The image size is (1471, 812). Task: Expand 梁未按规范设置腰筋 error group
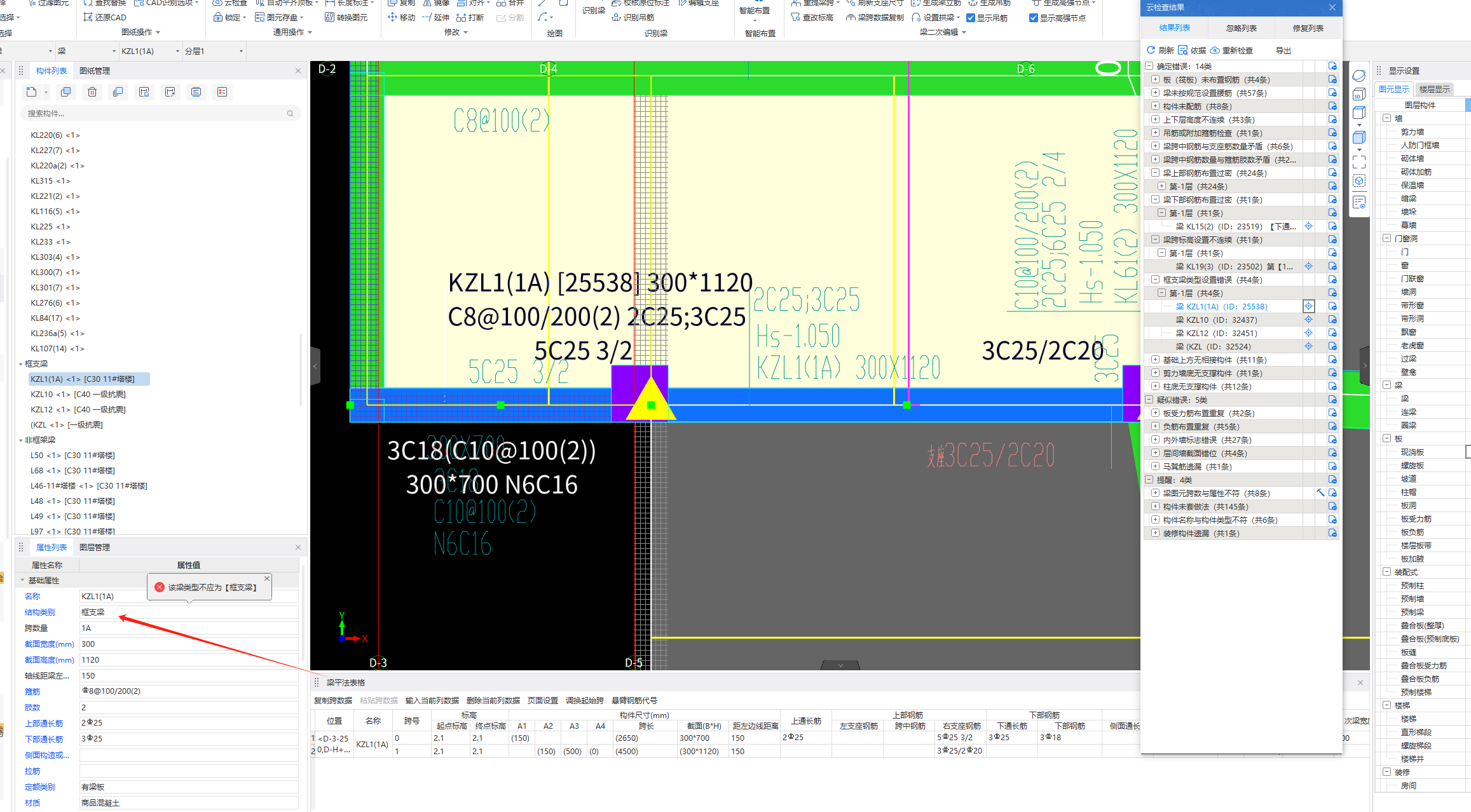pyautogui.click(x=1156, y=93)
